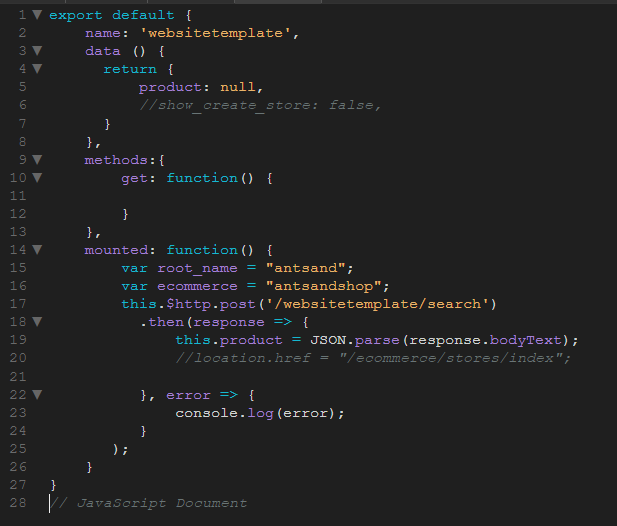
Task: Click the 'get' method name on line 10
Action: tap(134, 179)
